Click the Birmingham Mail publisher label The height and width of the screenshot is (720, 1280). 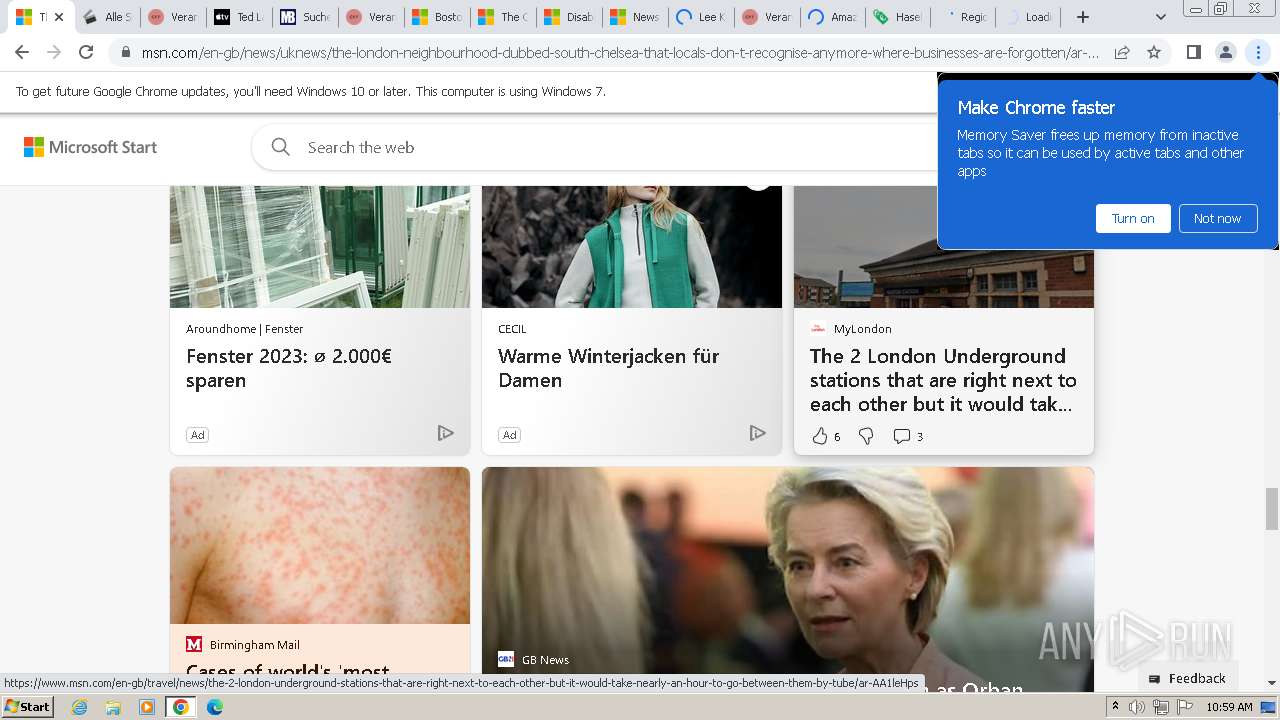[254, 645]
